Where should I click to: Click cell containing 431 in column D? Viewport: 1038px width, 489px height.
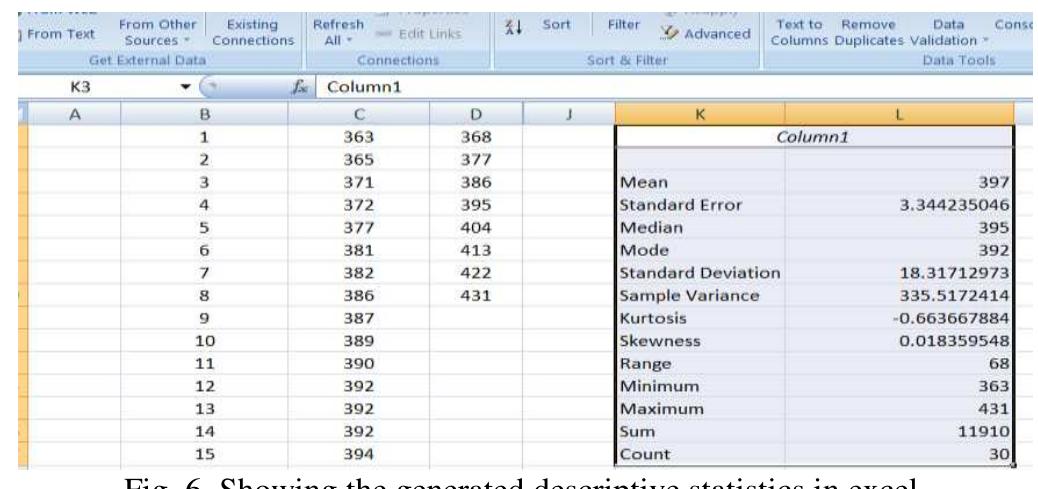[x=476, y=296]
